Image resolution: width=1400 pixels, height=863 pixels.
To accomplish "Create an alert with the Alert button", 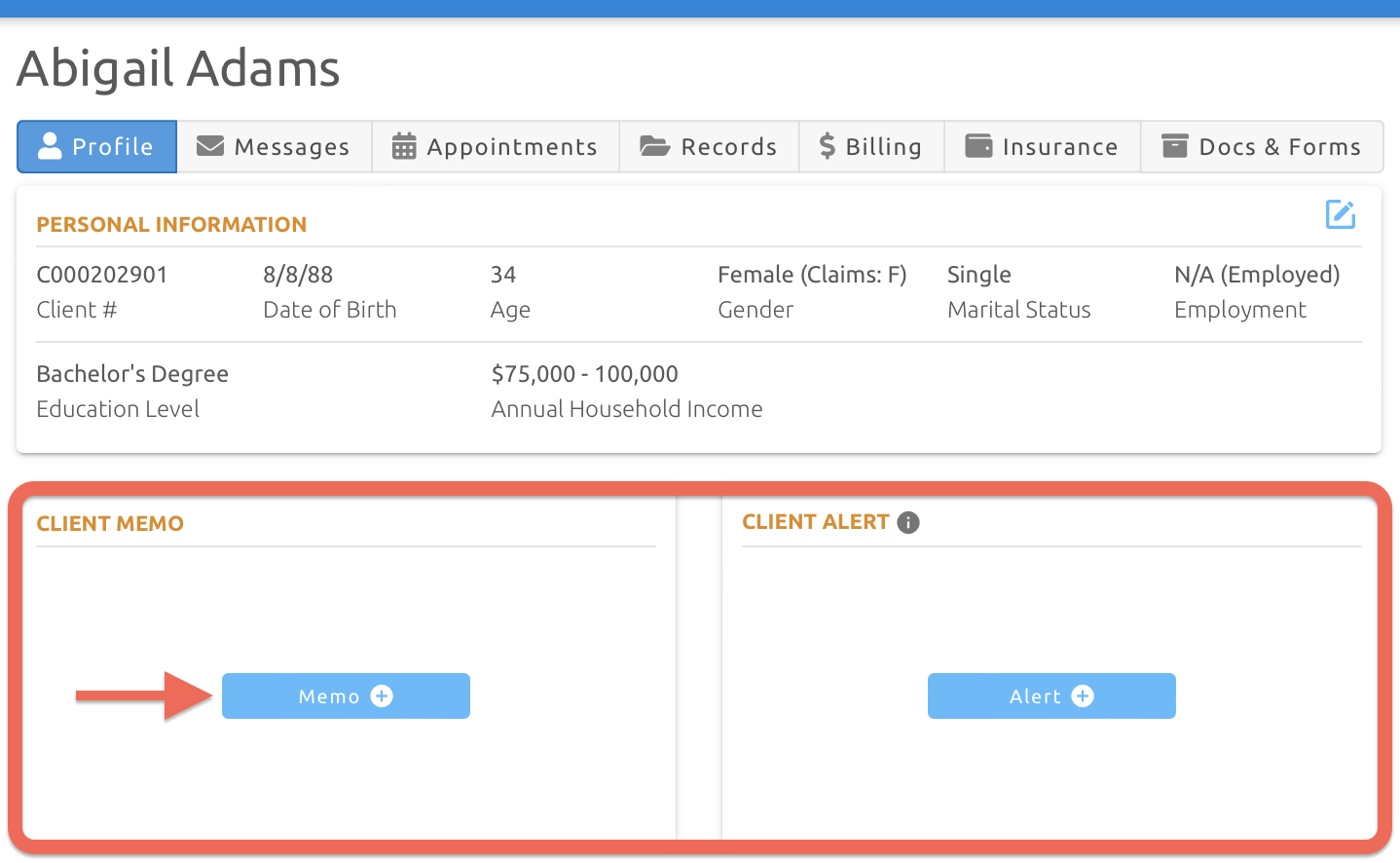I will click(1051, 695).
